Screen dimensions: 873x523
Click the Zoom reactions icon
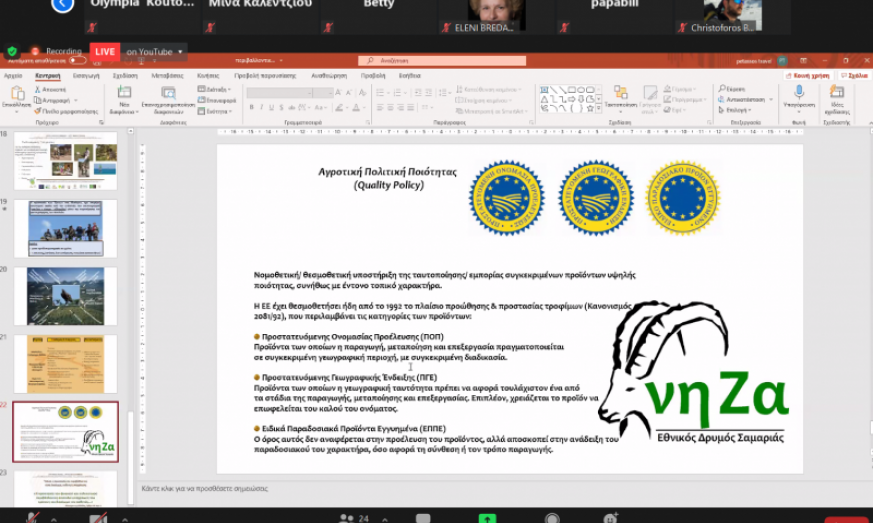pos(611,519)
